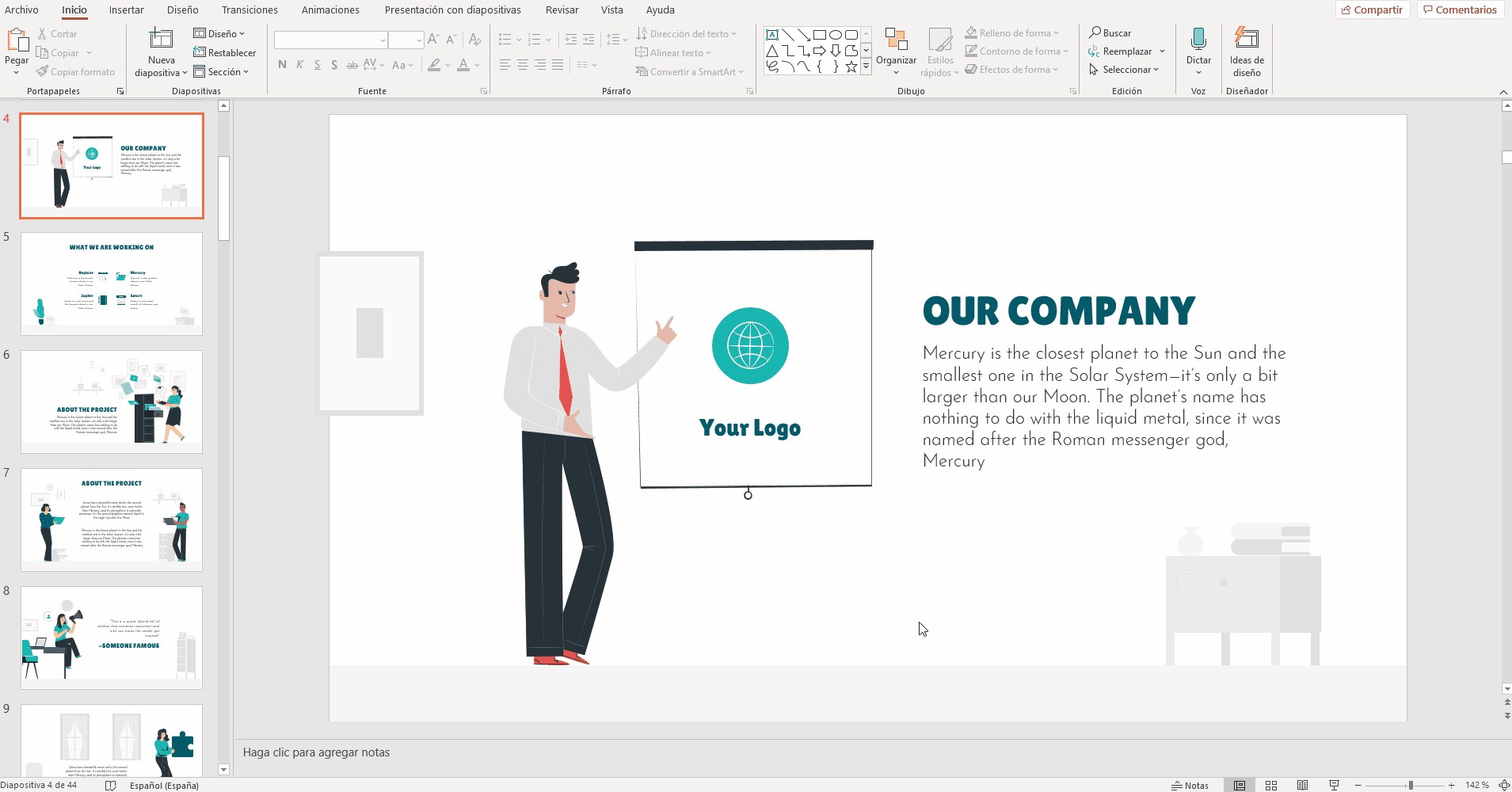Open font name combo box
The width and height of the screenshot is (1512, 792).
(331, 40)
